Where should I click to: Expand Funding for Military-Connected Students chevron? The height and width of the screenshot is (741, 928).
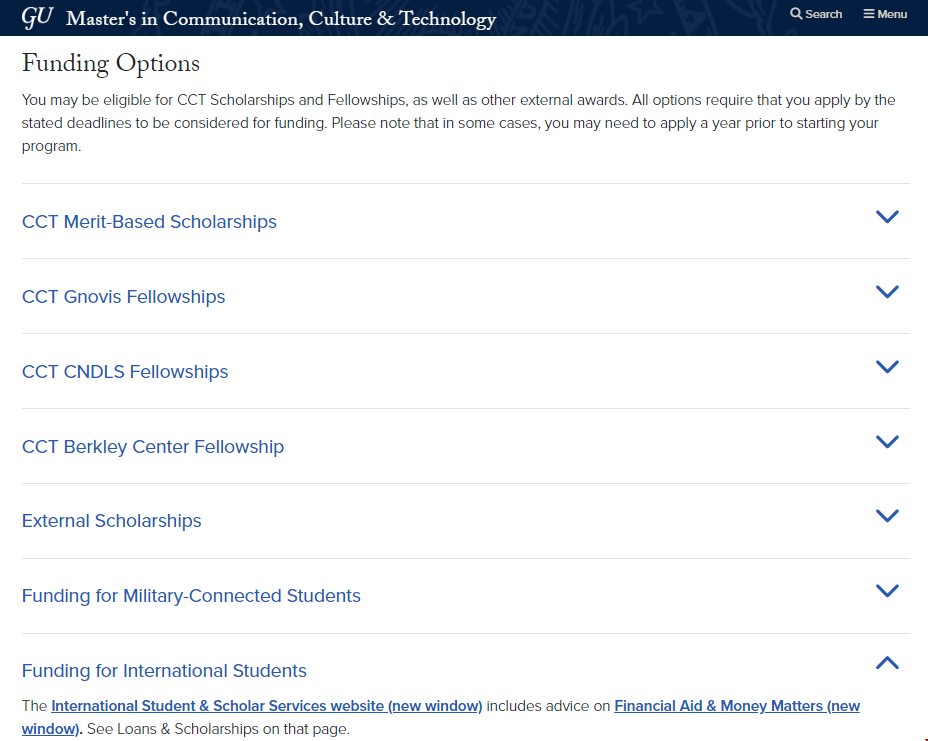point(886,591)
